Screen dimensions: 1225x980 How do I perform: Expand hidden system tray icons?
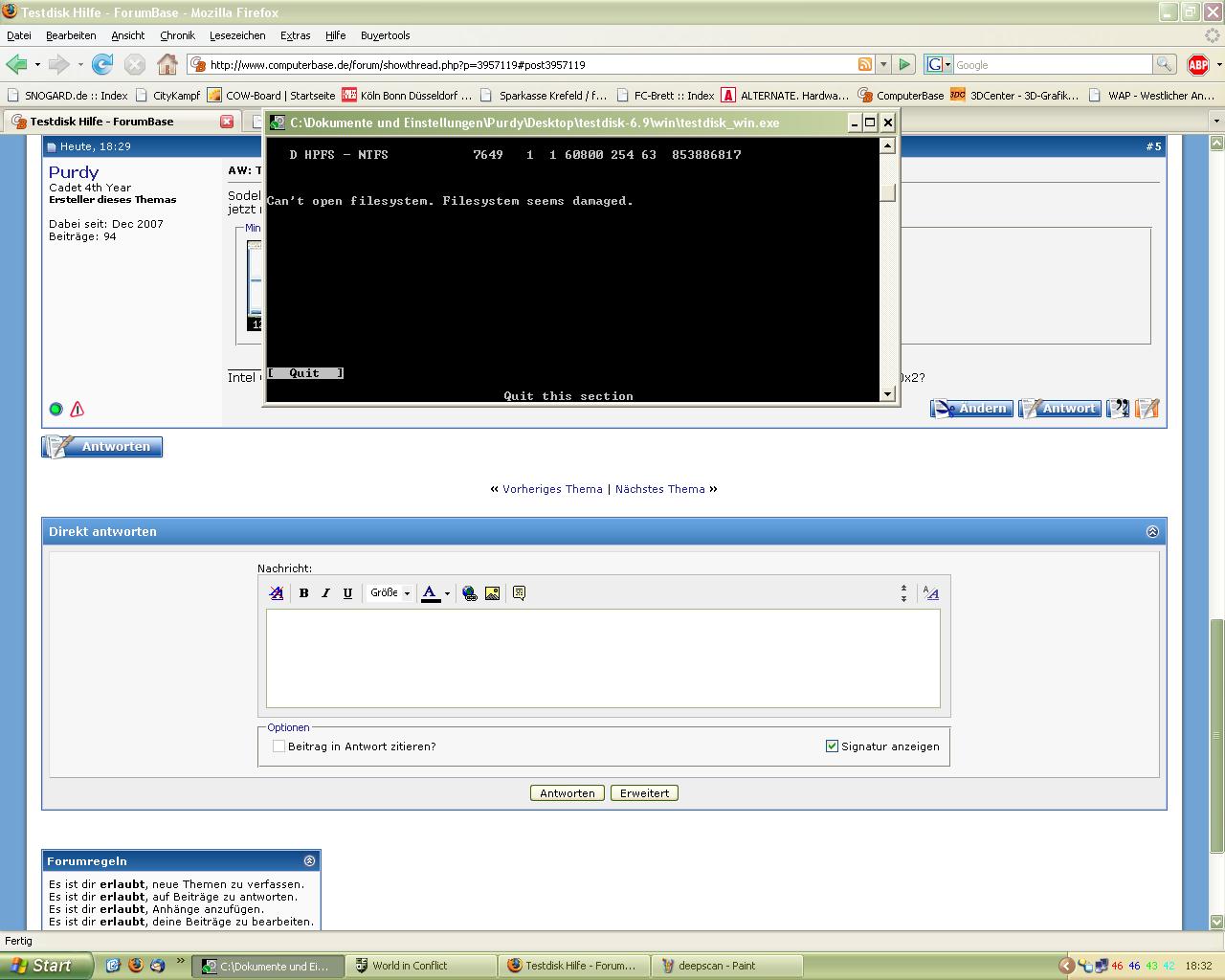(1066, 966)
